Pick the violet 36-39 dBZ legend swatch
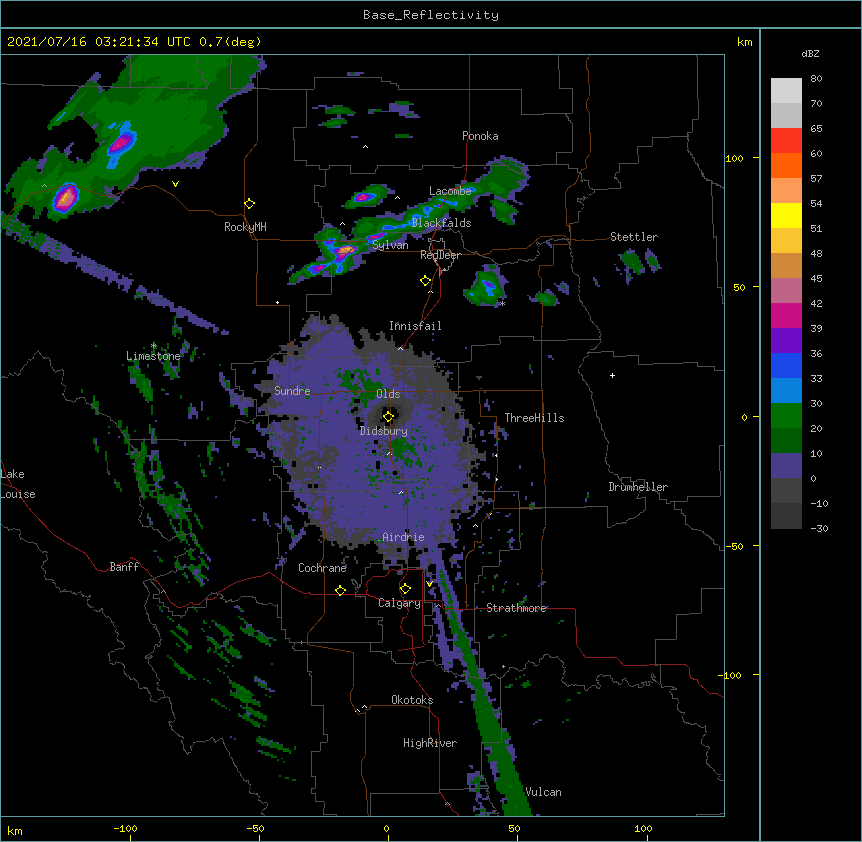 coord(786,341)
